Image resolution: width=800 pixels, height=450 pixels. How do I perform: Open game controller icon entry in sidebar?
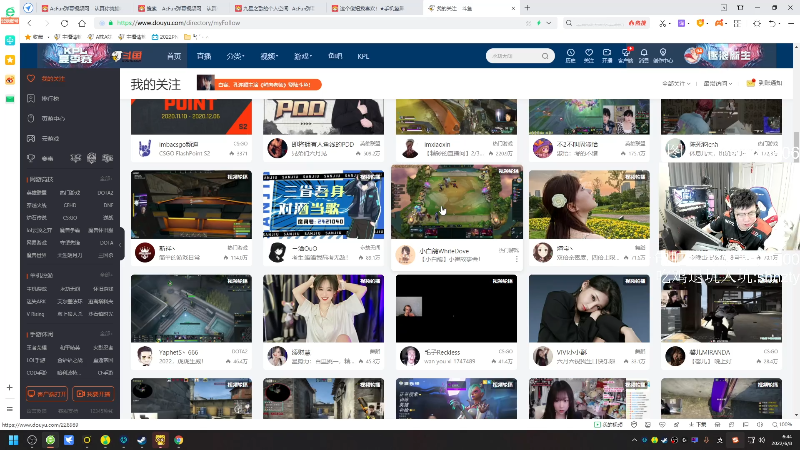(31, 138)
